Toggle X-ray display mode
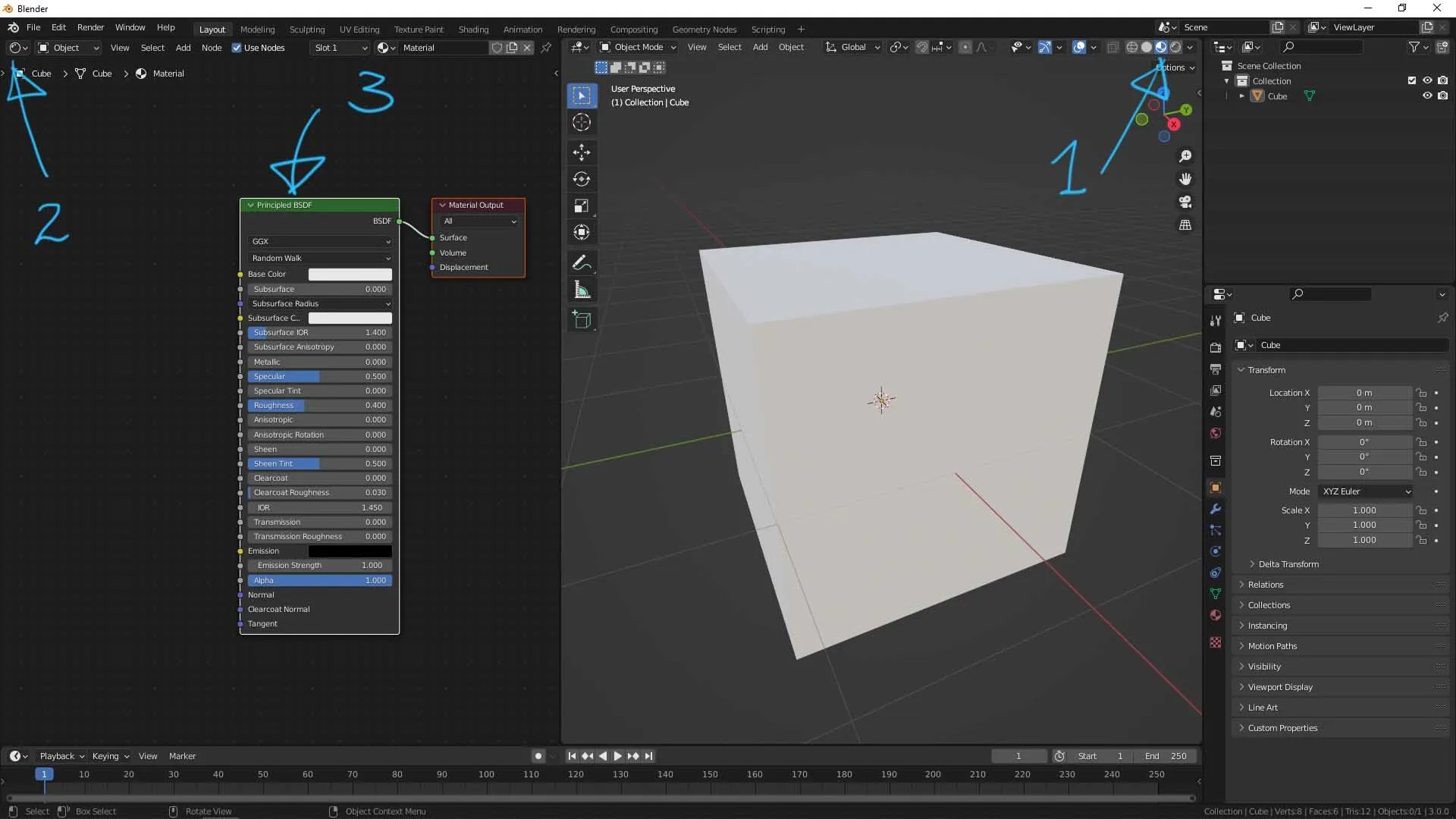The width and height of the screenshot is (1456, 819). [1112, 47]
